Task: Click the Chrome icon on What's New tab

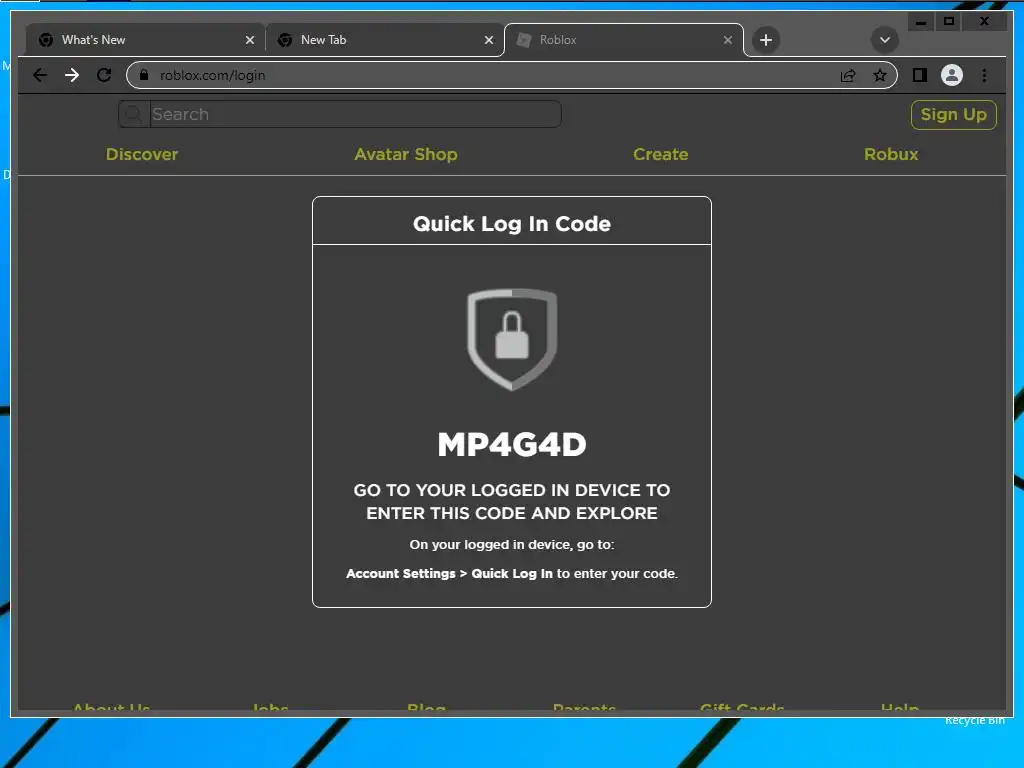Action: [x=46, y=40]
